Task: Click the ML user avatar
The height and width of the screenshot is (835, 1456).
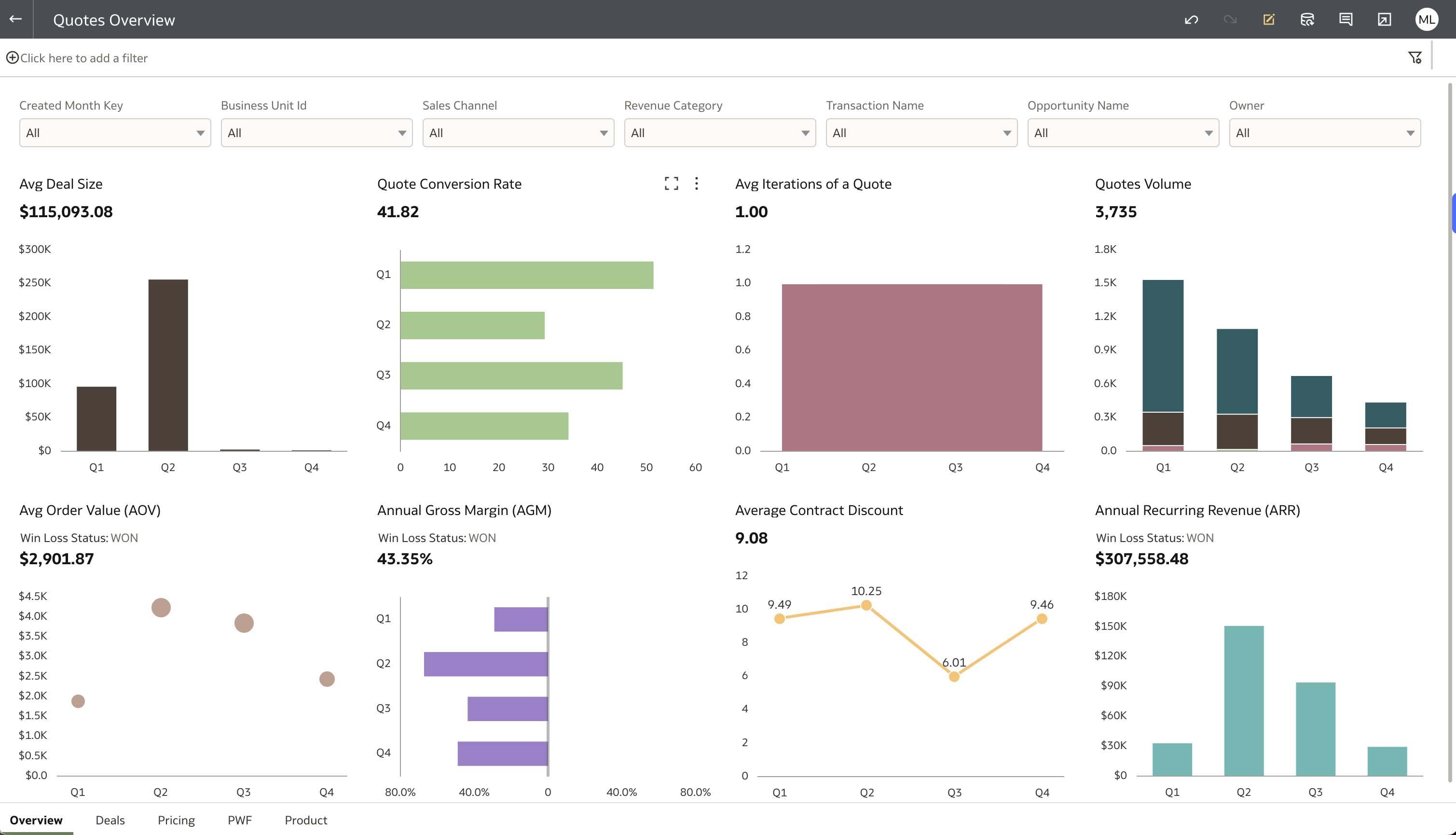Action: point(1426,20)
